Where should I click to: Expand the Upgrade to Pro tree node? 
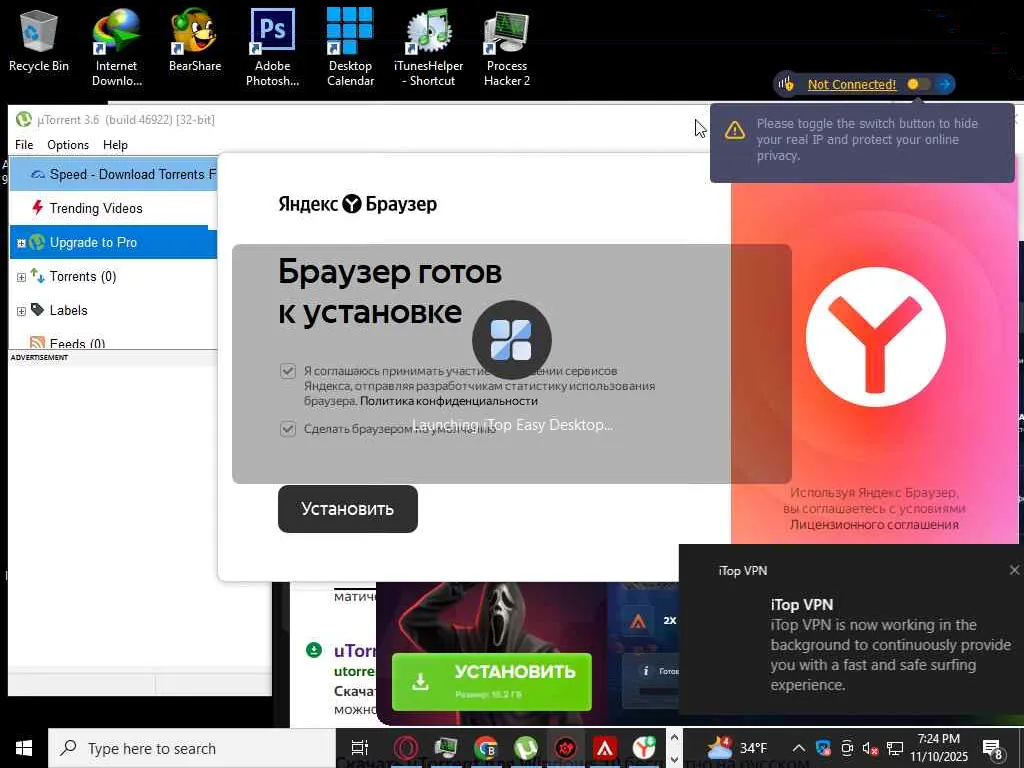tap(21, 243)
